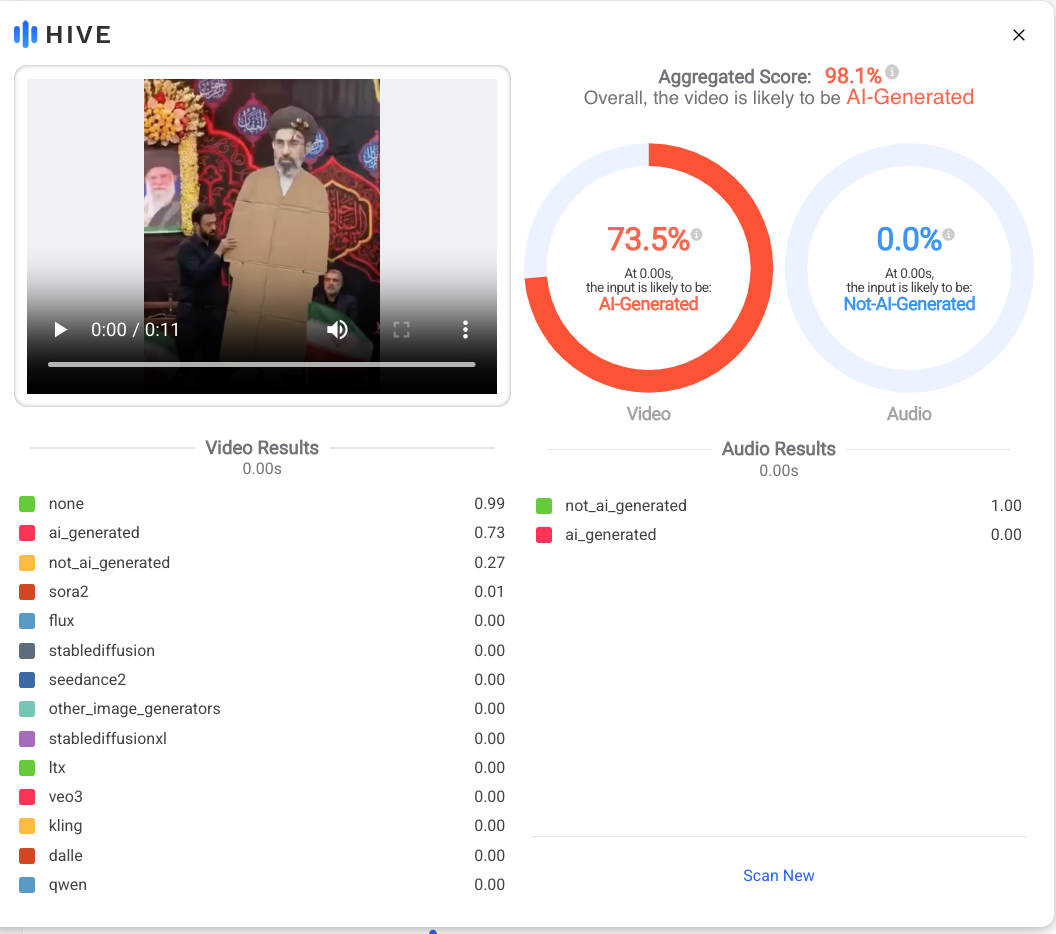Mute the video audio

(x=338, y=330)
